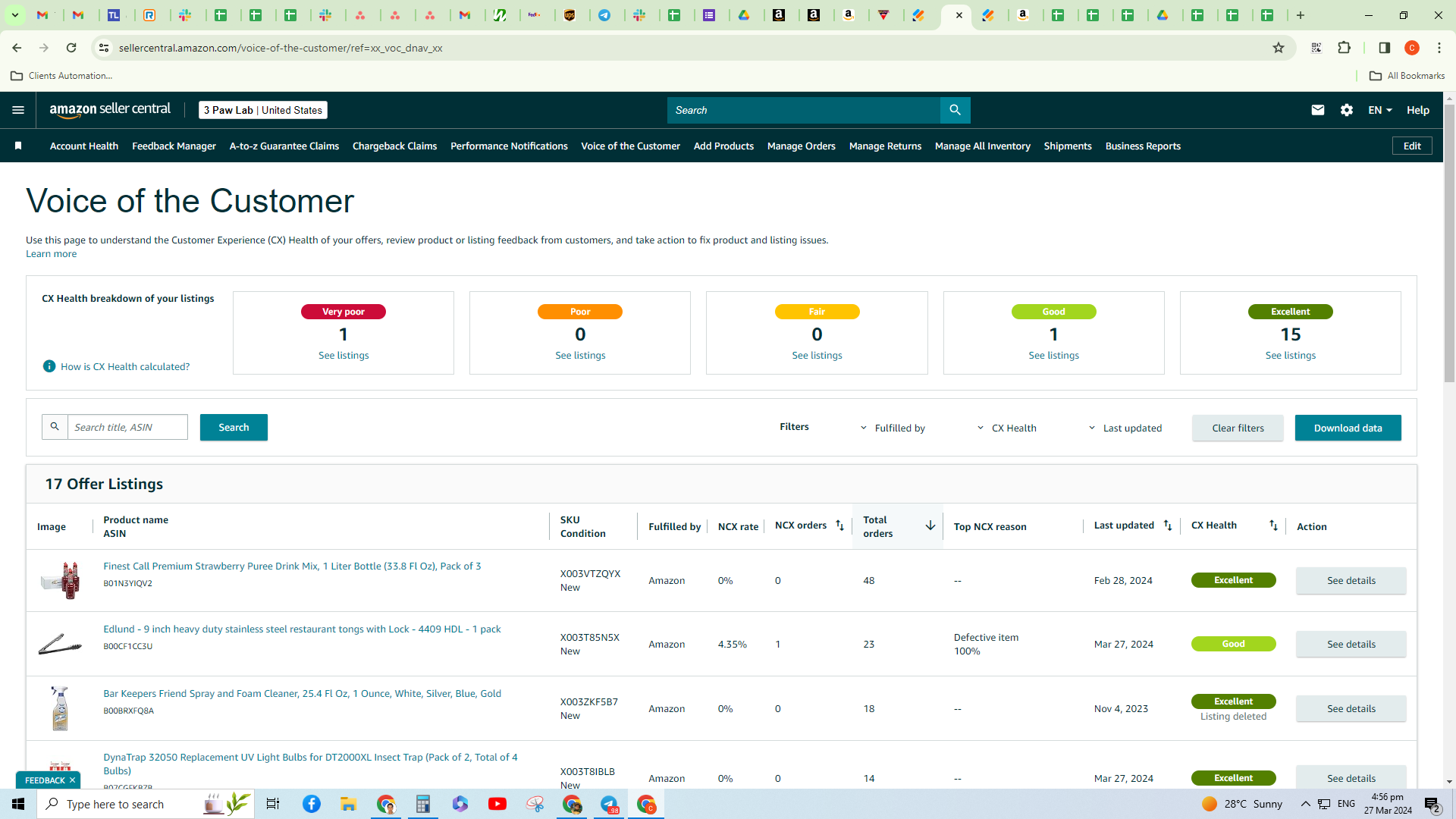Open the settings gear icon
Screen dimensions: 1456x819
point(1347,110)
